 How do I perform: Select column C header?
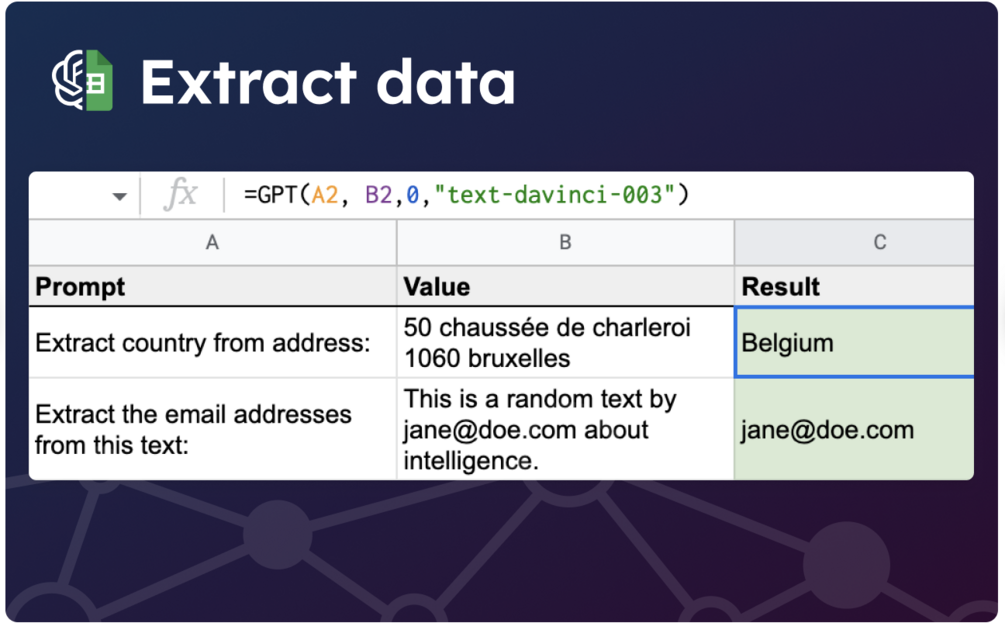pos(878,243)
